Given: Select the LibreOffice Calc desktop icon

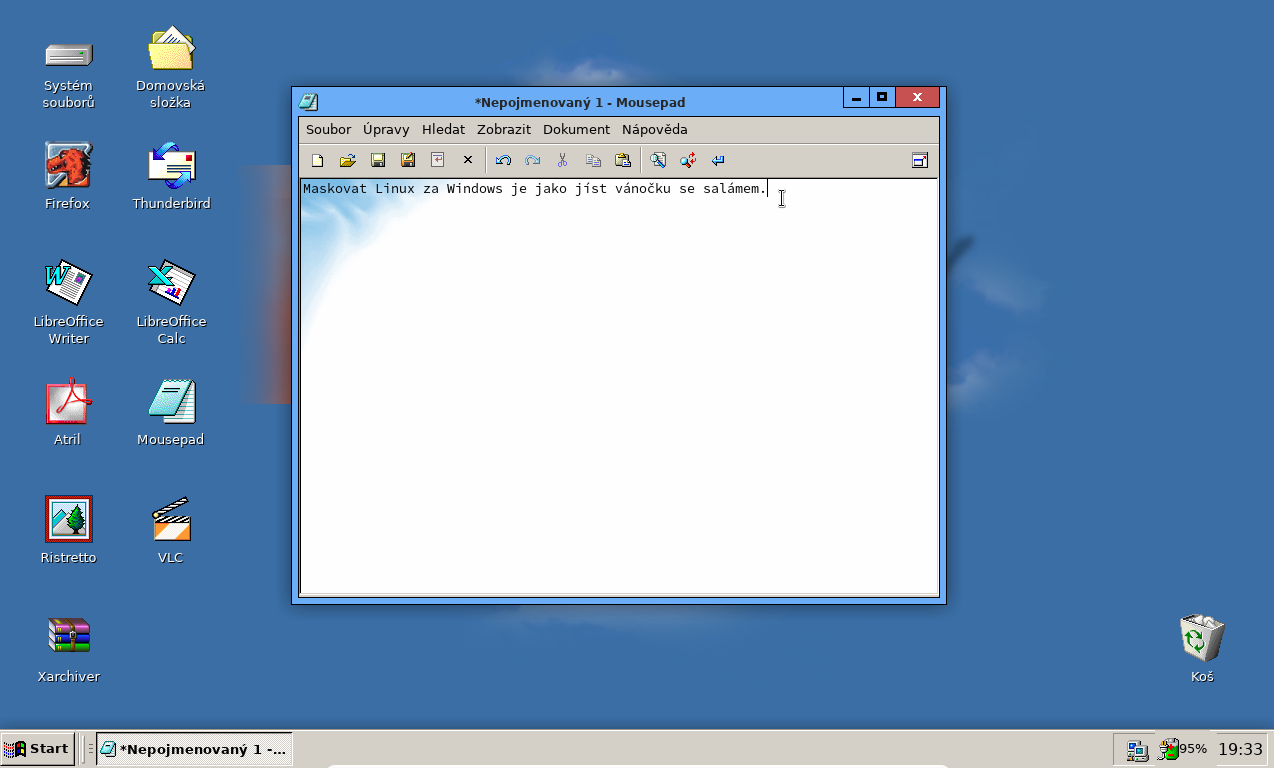Looking at the screenshot, I should pos(171,302).
